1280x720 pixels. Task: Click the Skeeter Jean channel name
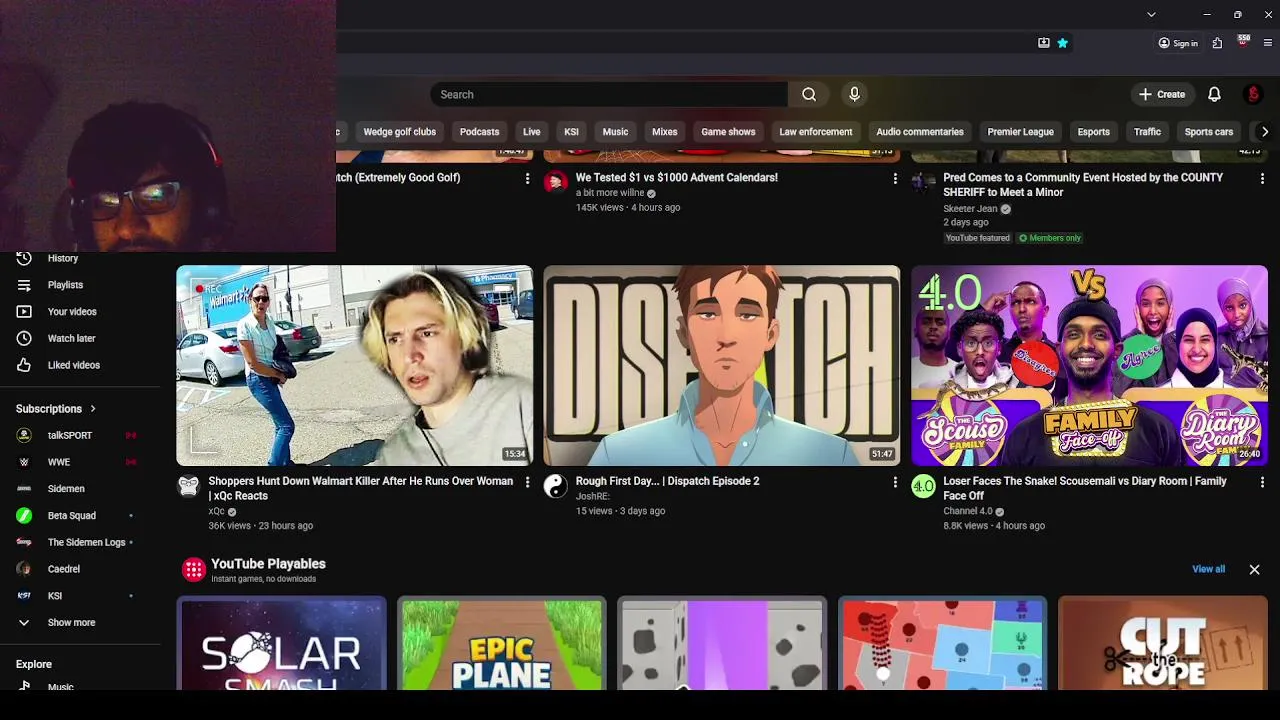coord(970,209)
